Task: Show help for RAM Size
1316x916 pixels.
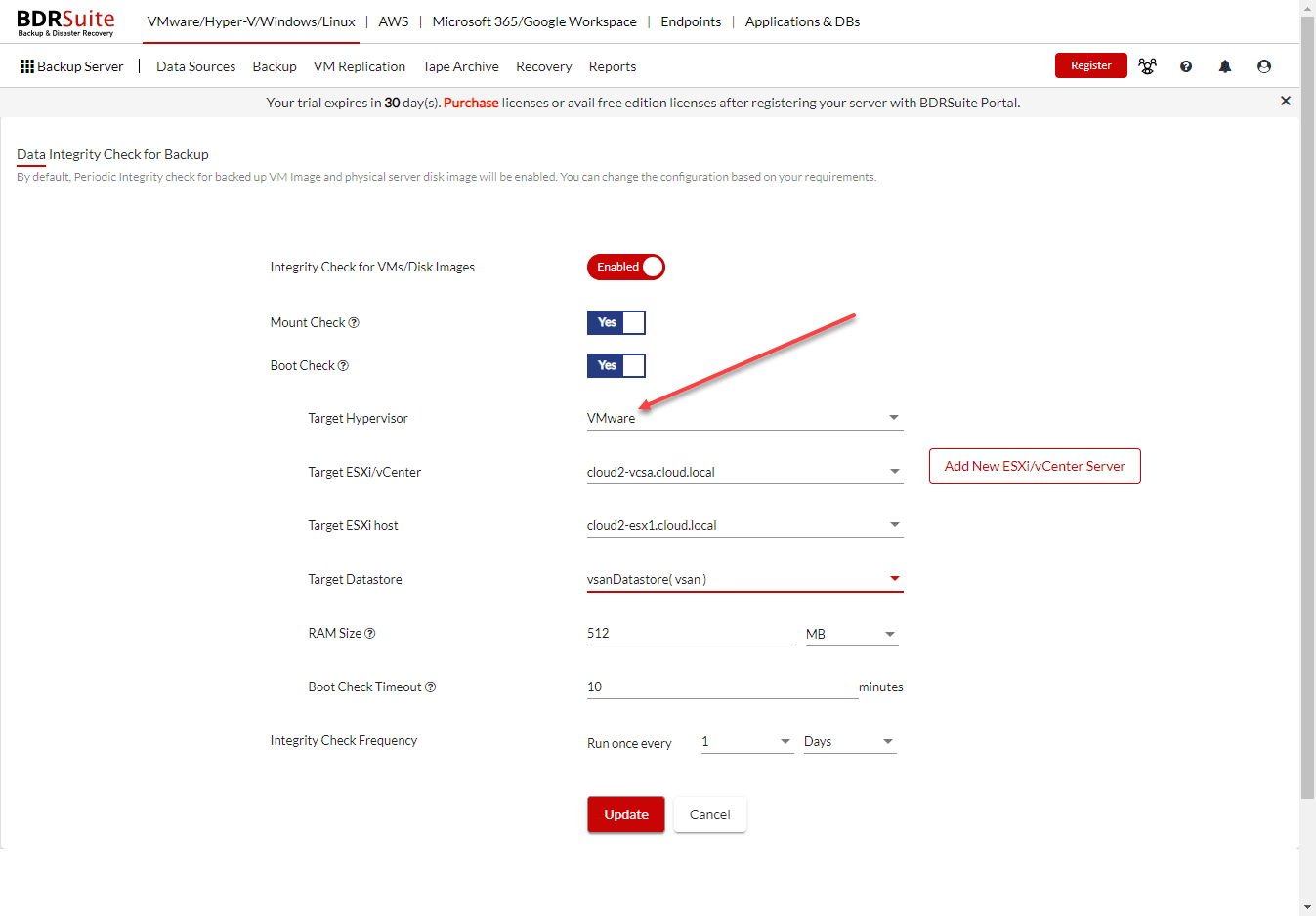Action: (x=369, y=634)
